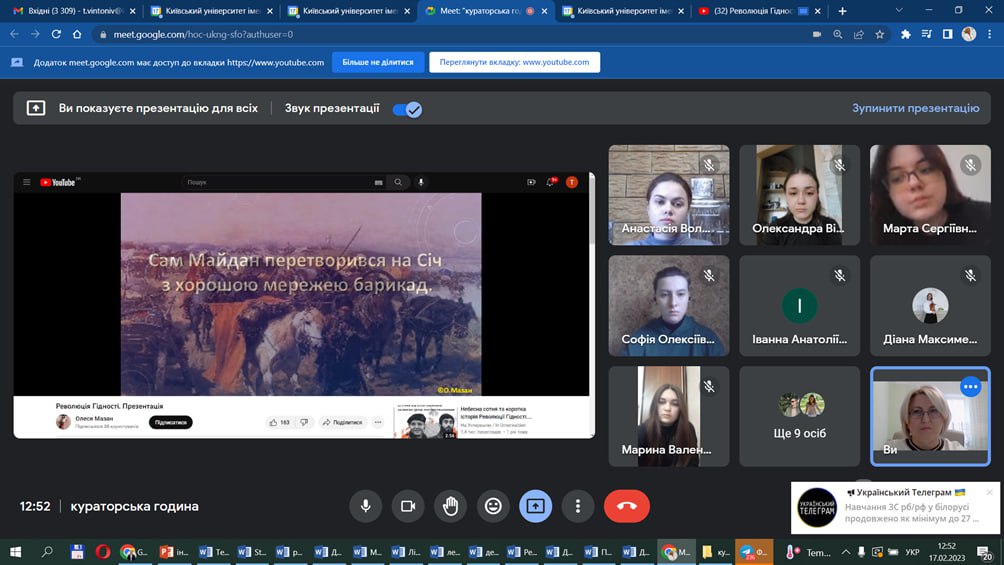The image size is (1004, 565).
Task: Open YouTube notifications bell
Action: coord(551,183)
